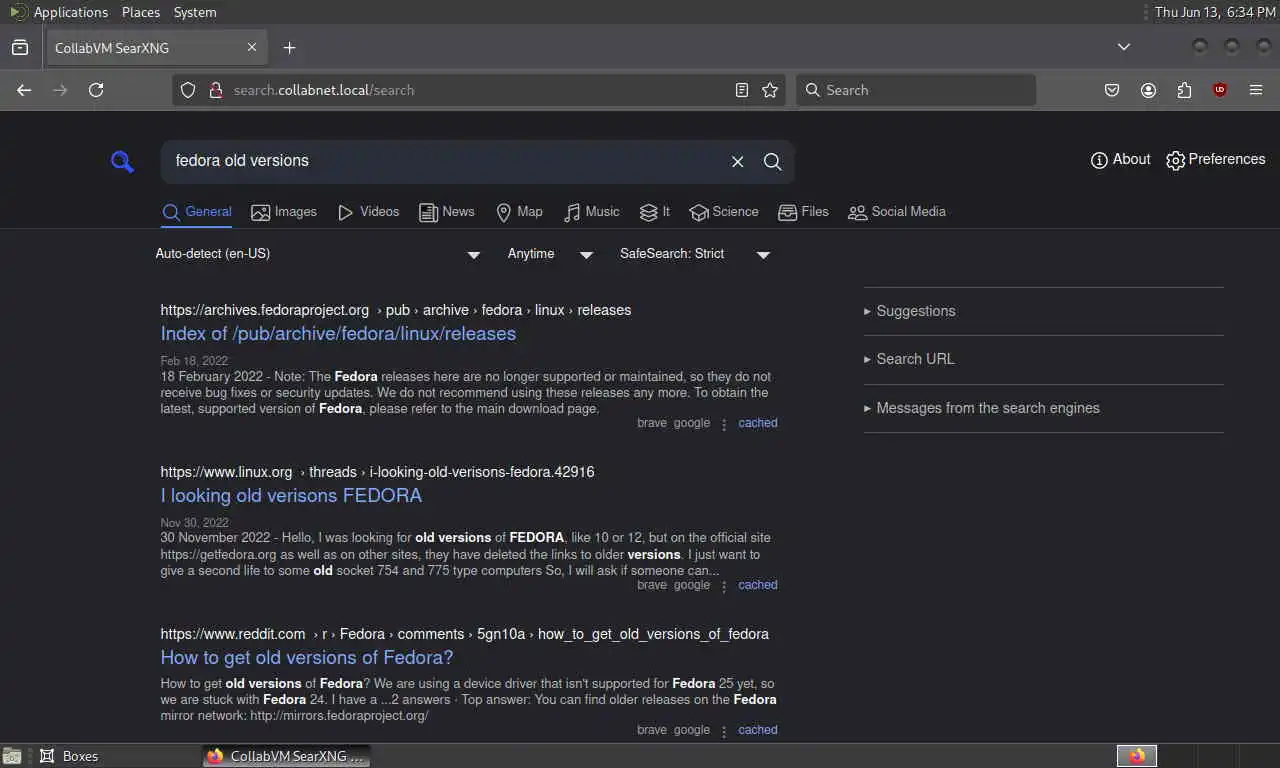Open the Pocket save icon
1280x768 pixels.
point(1112,90)
